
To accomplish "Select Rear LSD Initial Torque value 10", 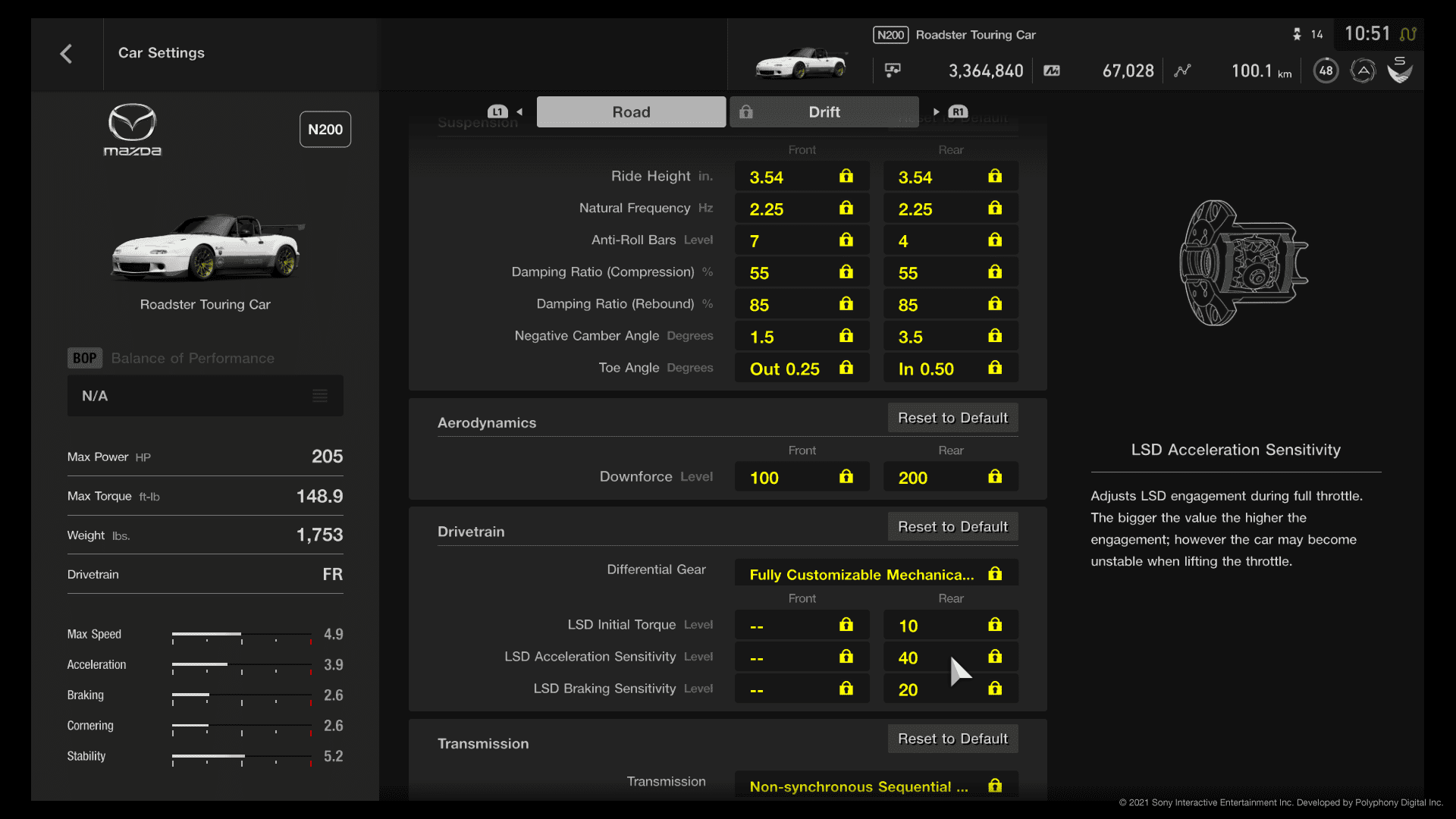I will point(908,626).
